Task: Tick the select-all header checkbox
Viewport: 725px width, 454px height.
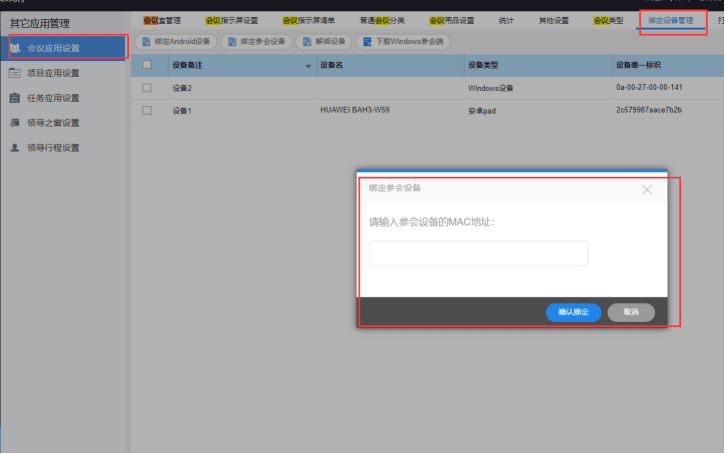Action: pyautogui.click(x=147, y=65)
